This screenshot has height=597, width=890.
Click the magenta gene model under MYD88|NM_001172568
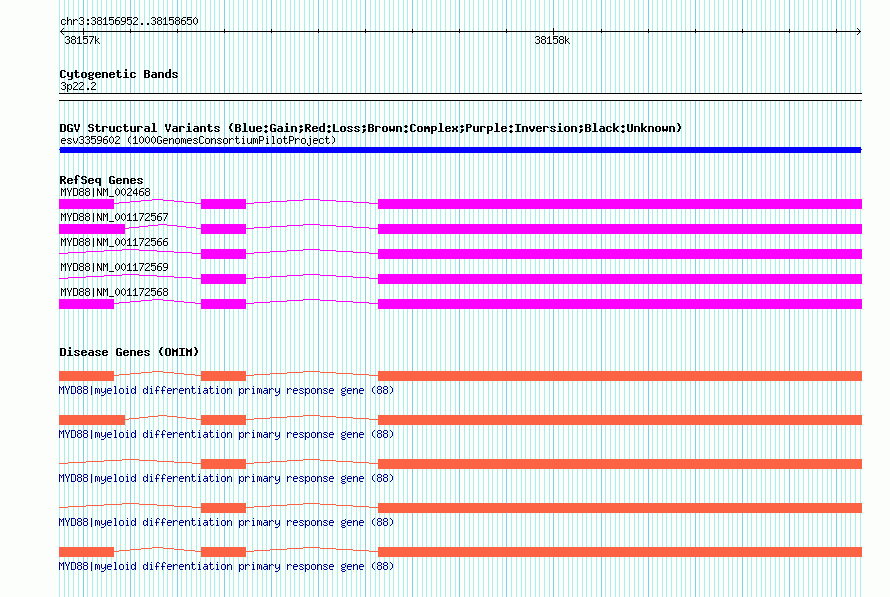click(x=460, y=304)
